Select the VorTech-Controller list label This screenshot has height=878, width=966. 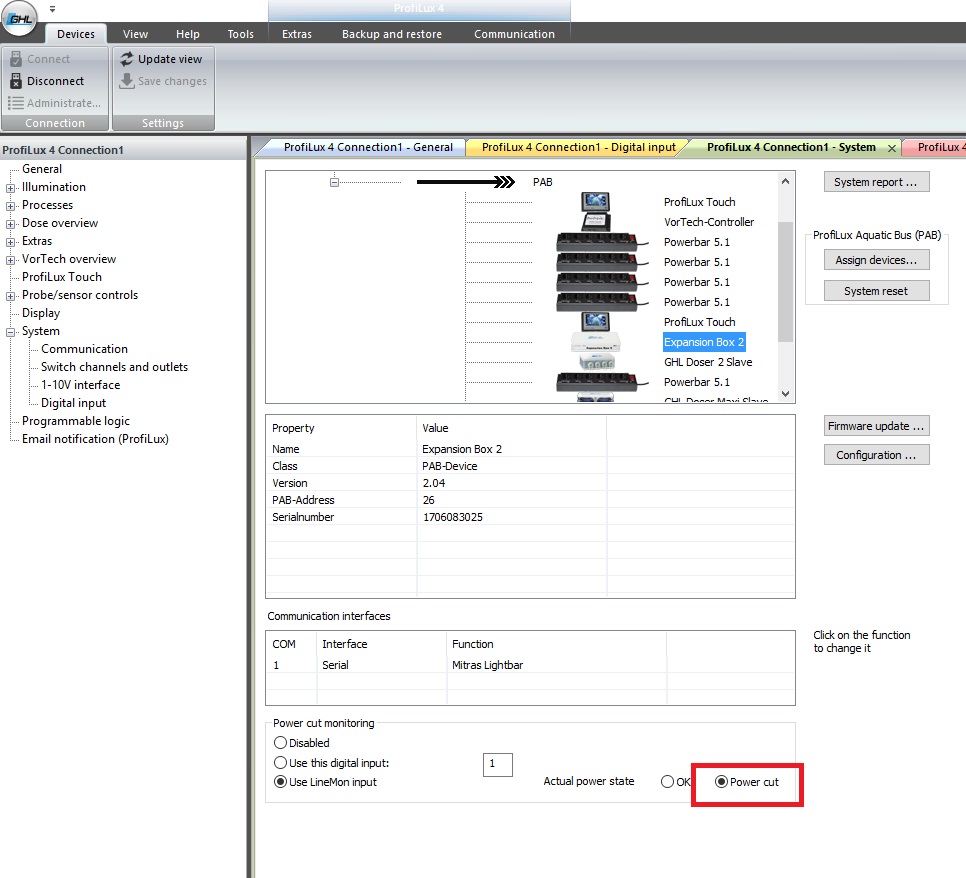[708, 222]
